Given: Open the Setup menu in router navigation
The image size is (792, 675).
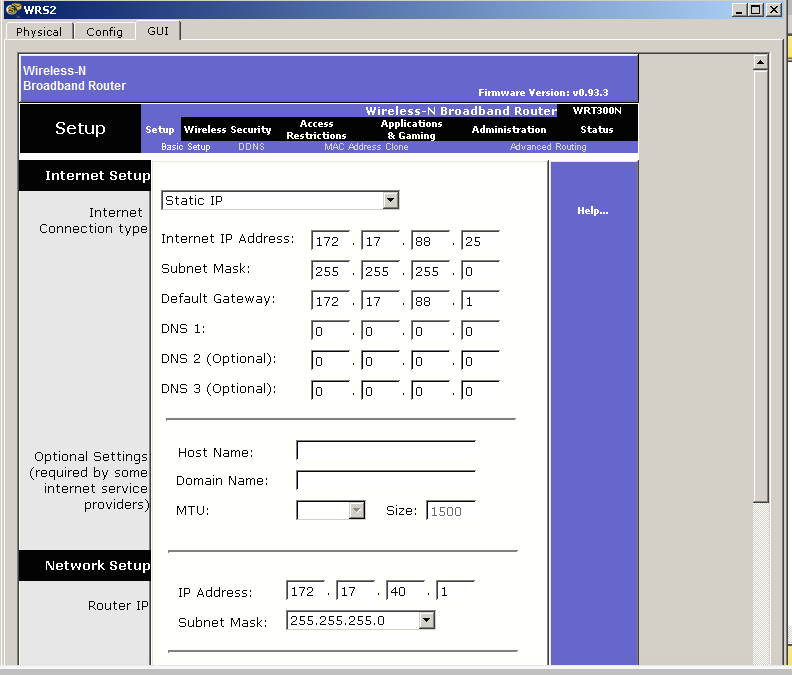Looking at the screenshot, I should (160, 130).
